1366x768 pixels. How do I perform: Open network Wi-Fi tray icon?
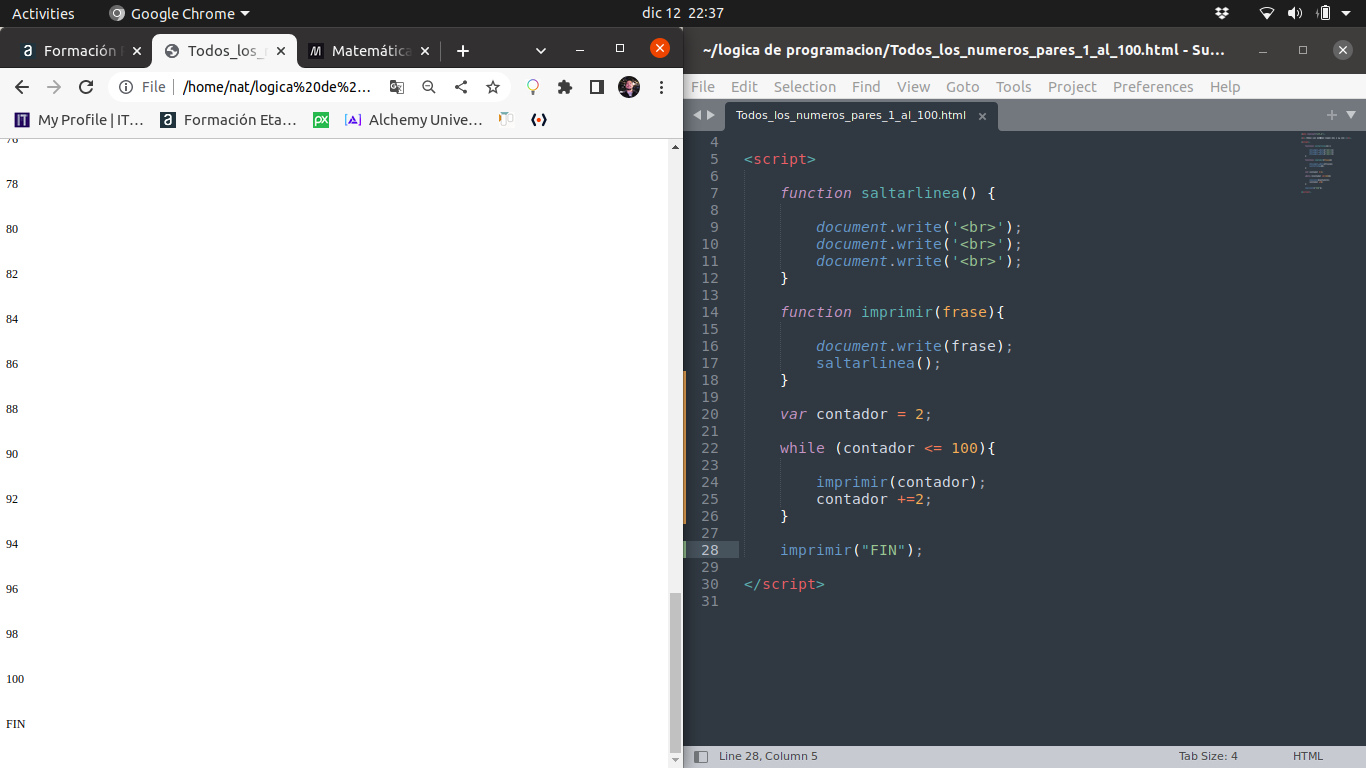coord(1267,14)
